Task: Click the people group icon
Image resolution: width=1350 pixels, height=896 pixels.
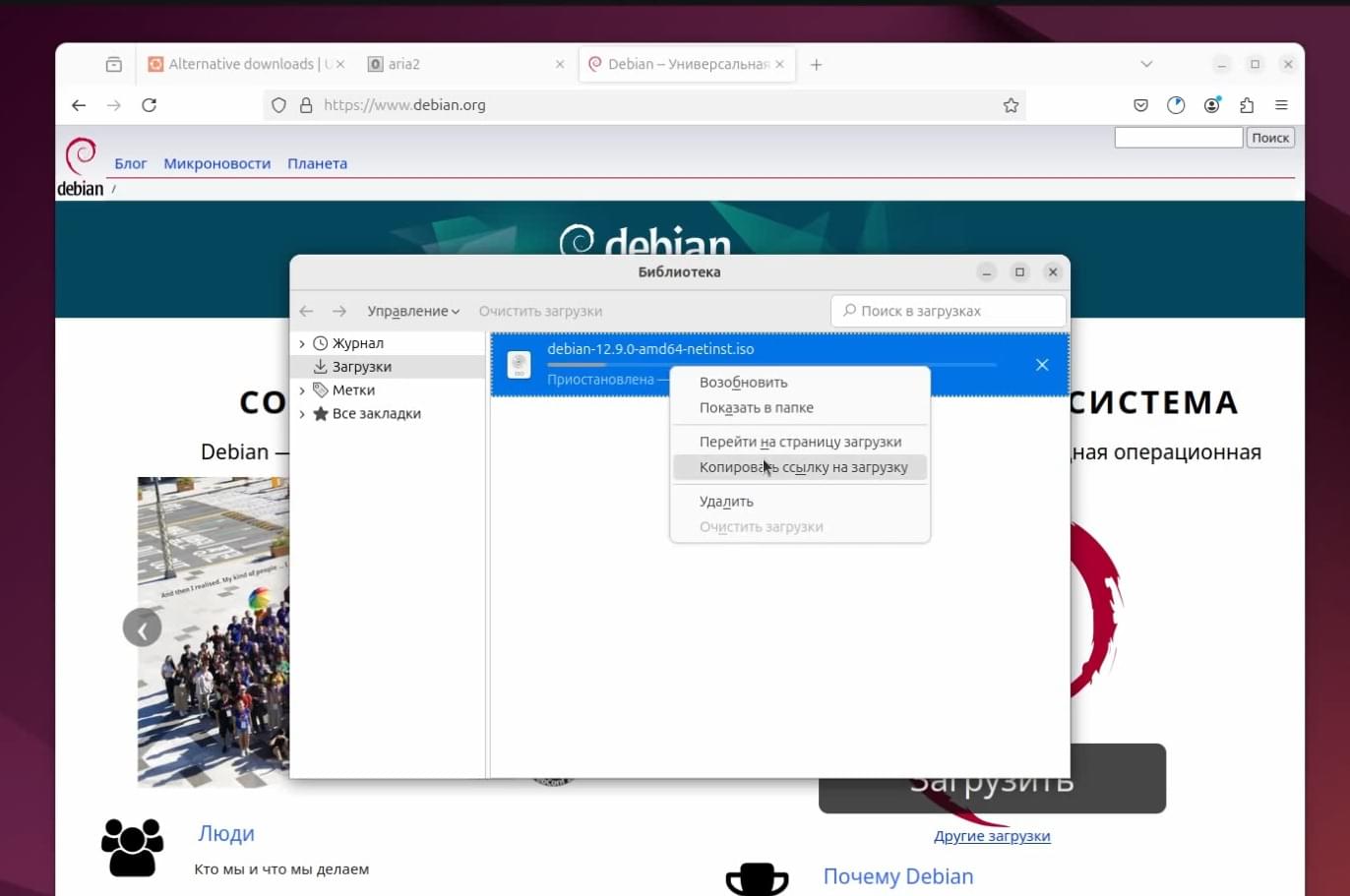Action: coord(133,847)
